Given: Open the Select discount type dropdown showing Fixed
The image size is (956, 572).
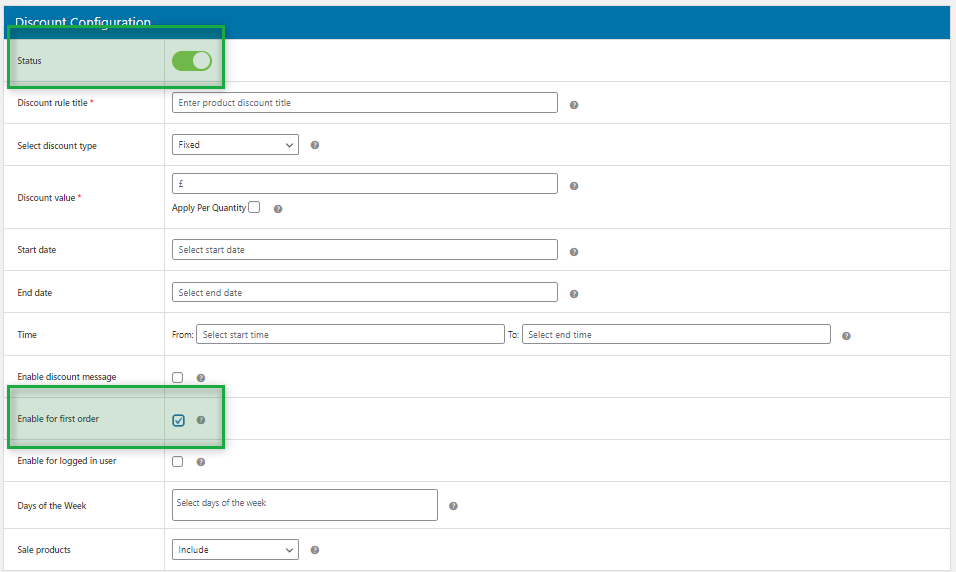Looking at the screenshot, I should tap(235, 145).
